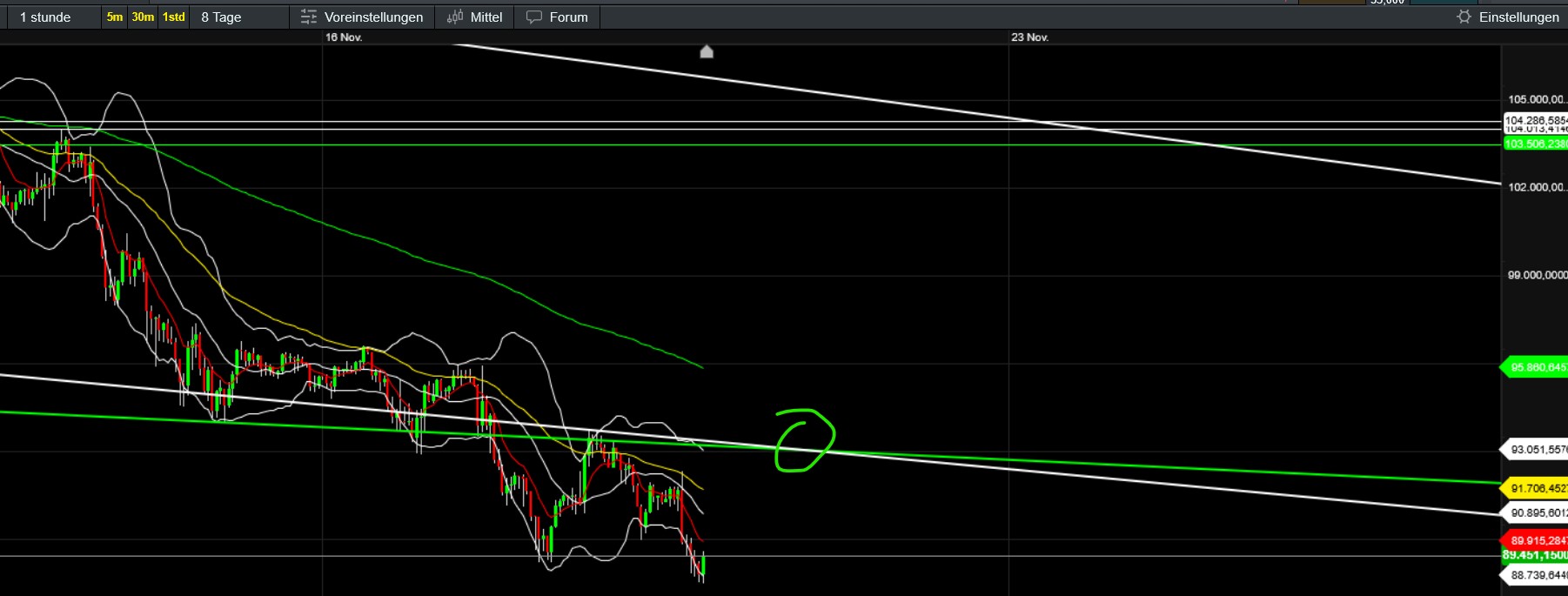Switch to the 30m timeframe
This screenshot has height=596, width=1568.
pos(143,17)
